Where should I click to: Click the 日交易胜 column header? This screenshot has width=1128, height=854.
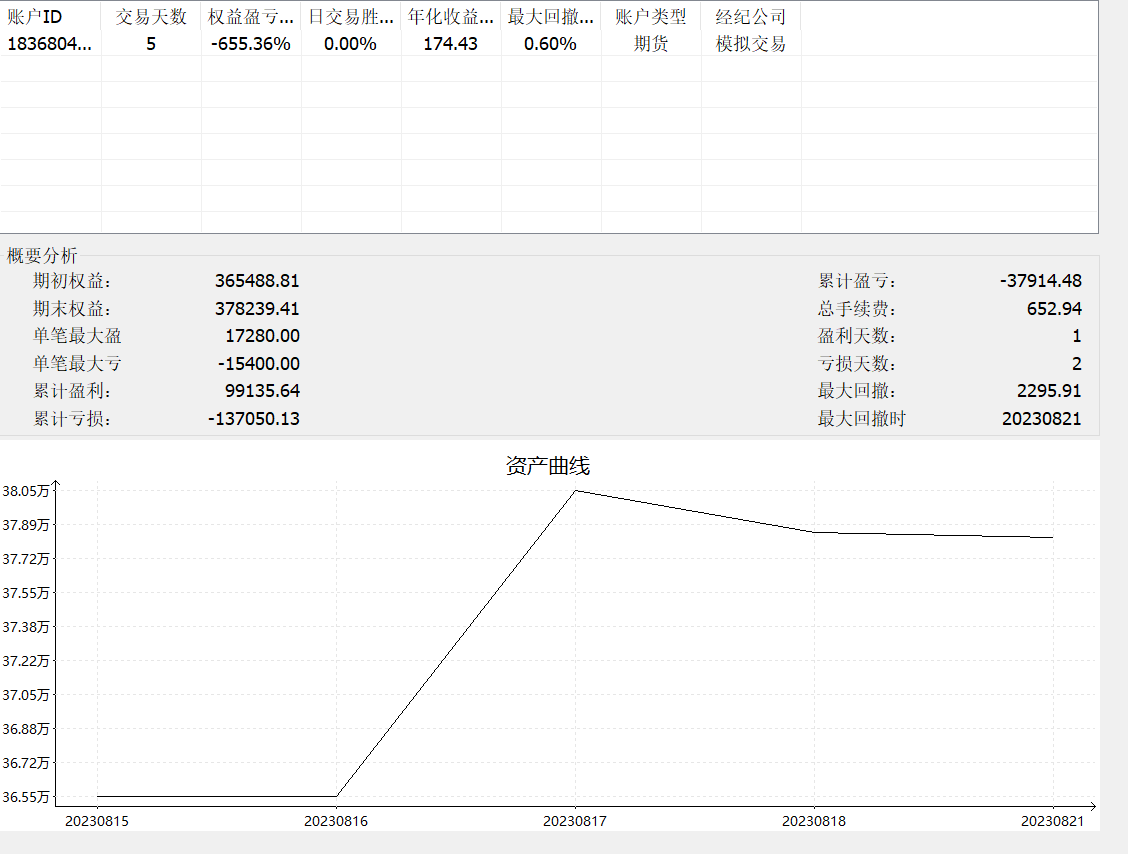350,17
